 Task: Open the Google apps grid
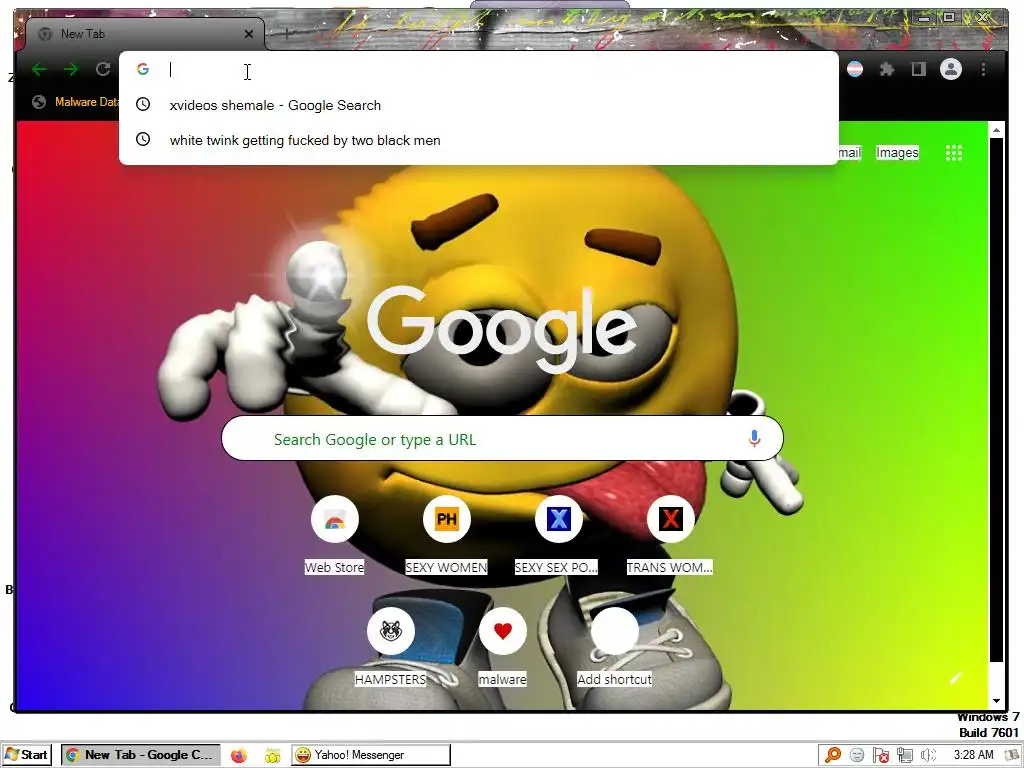point(954,153)
